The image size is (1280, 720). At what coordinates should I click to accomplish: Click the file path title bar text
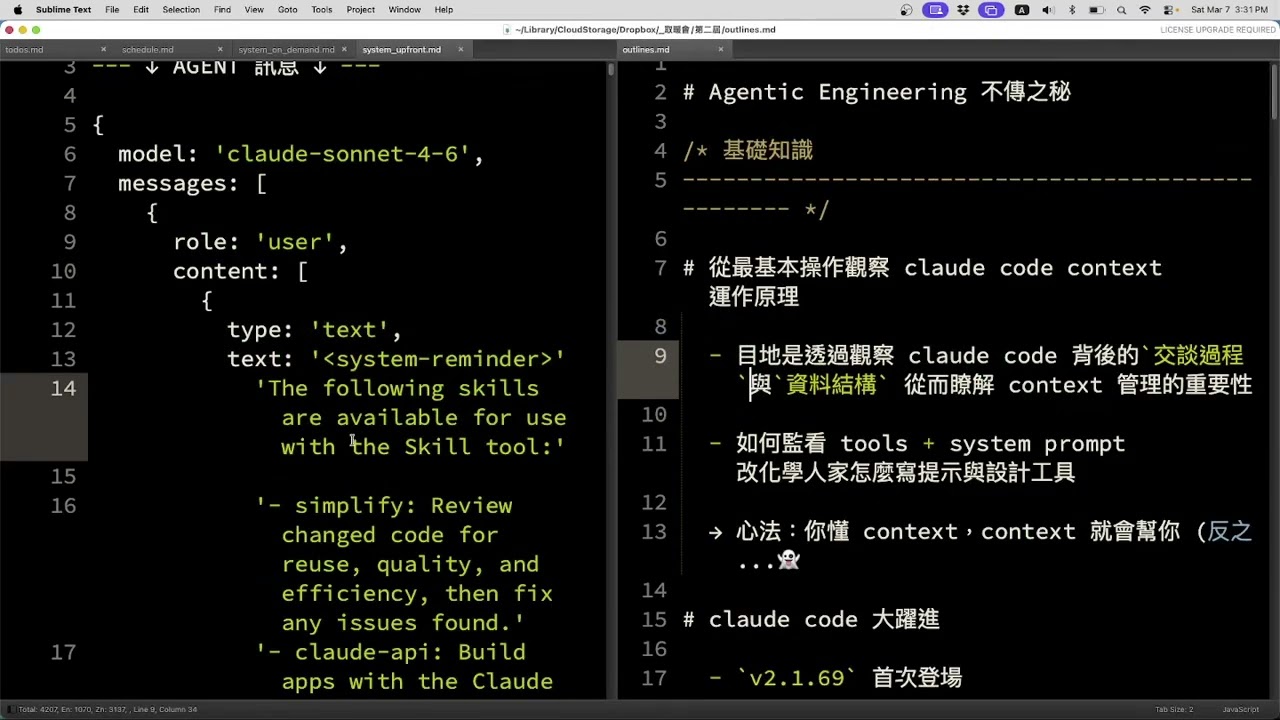tap(645, 30)
